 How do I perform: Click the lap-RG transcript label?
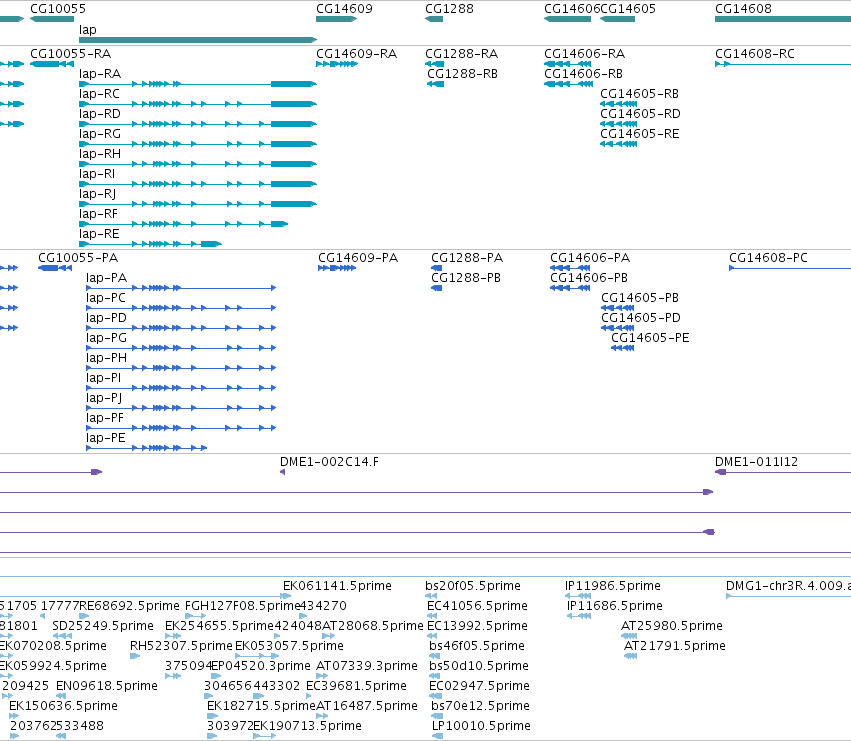point(100,134)
